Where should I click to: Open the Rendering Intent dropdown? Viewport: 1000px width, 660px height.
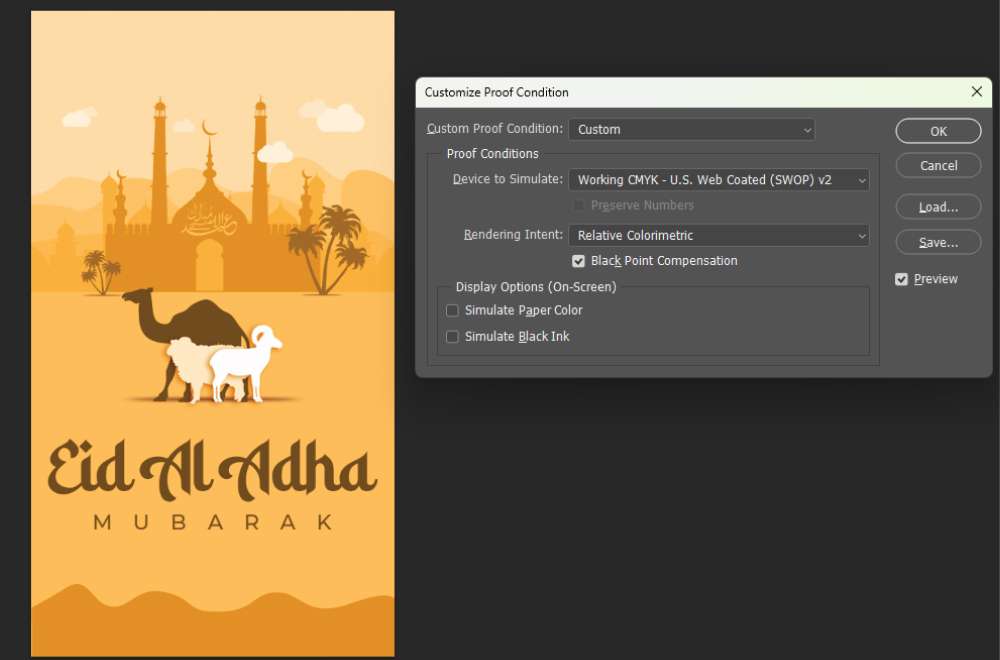click(x=719, y=235)
